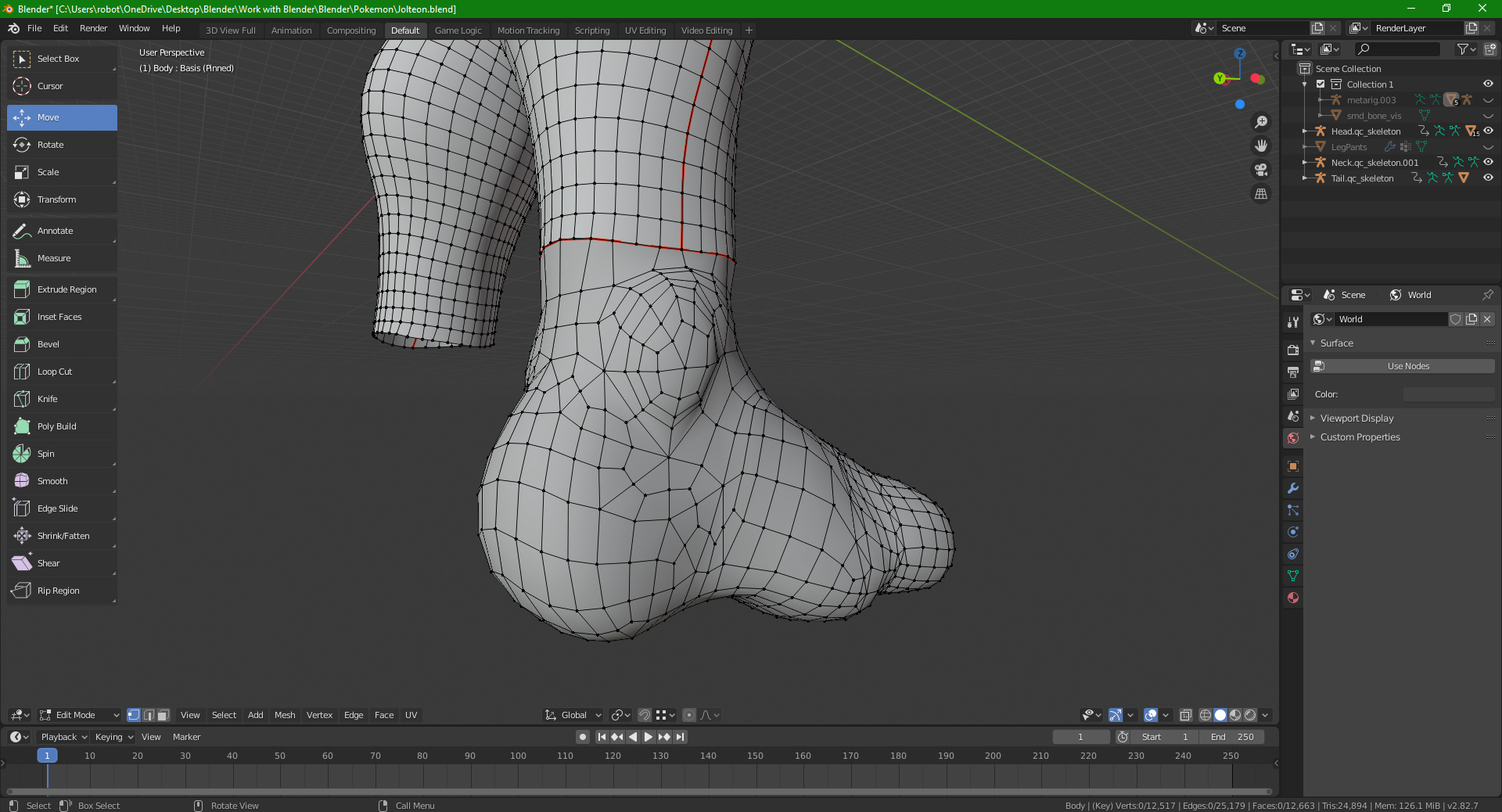This screenshot has width=1502, height=812.
Task: Toggle visibility of Tail.qc_skeleton
Action: (x=1488, y=178)
